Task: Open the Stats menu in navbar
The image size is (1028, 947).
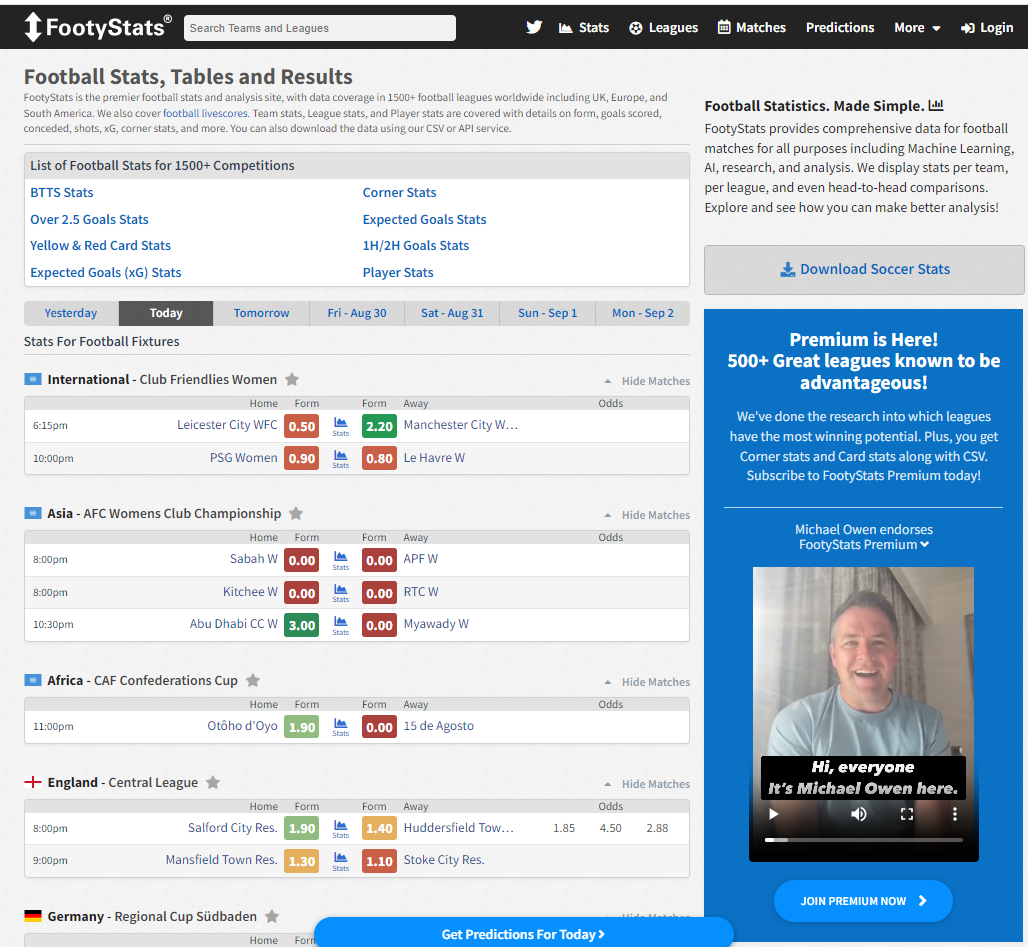Action: pos(583,28)
